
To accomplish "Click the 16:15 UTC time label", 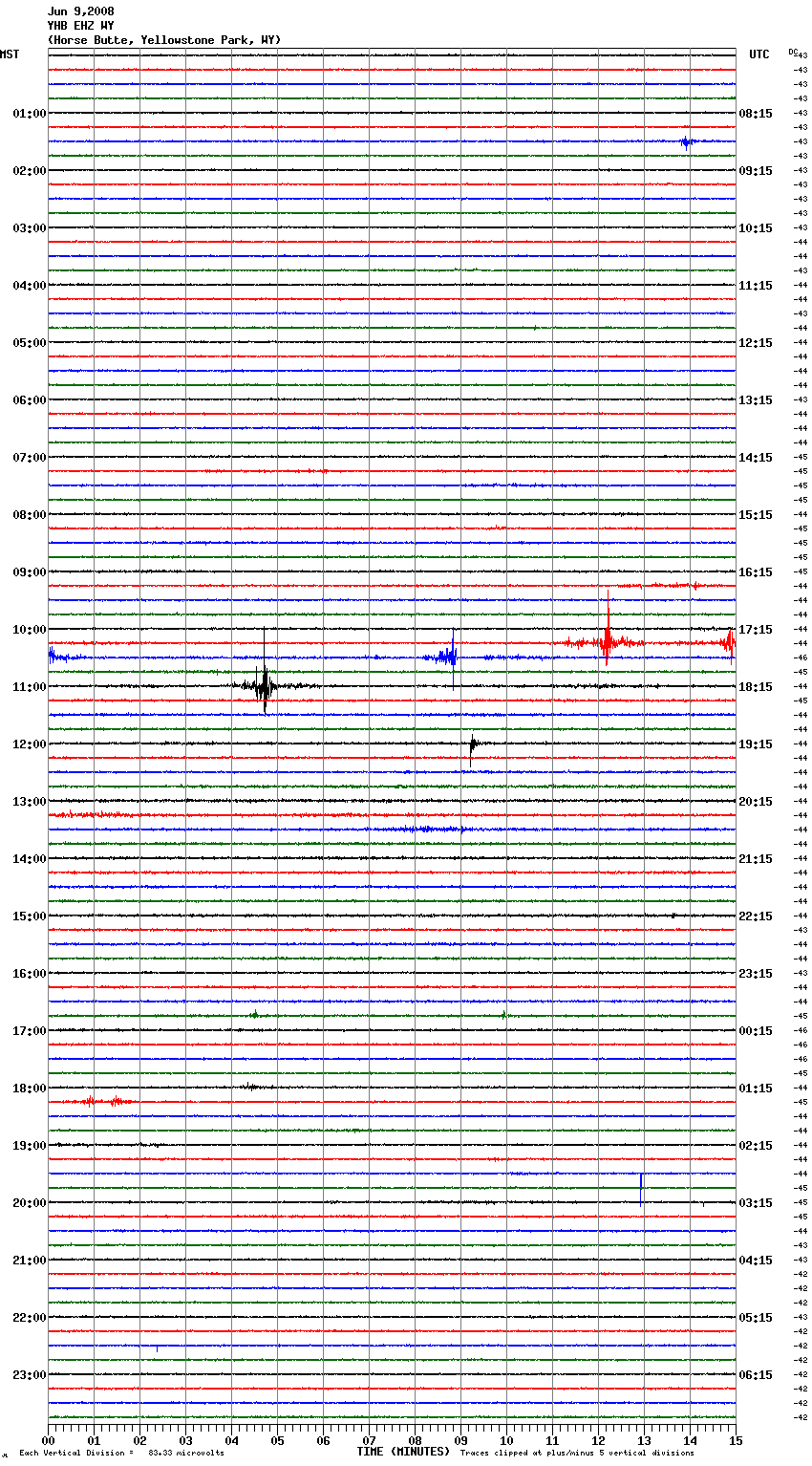I will (x=756, y=572).
